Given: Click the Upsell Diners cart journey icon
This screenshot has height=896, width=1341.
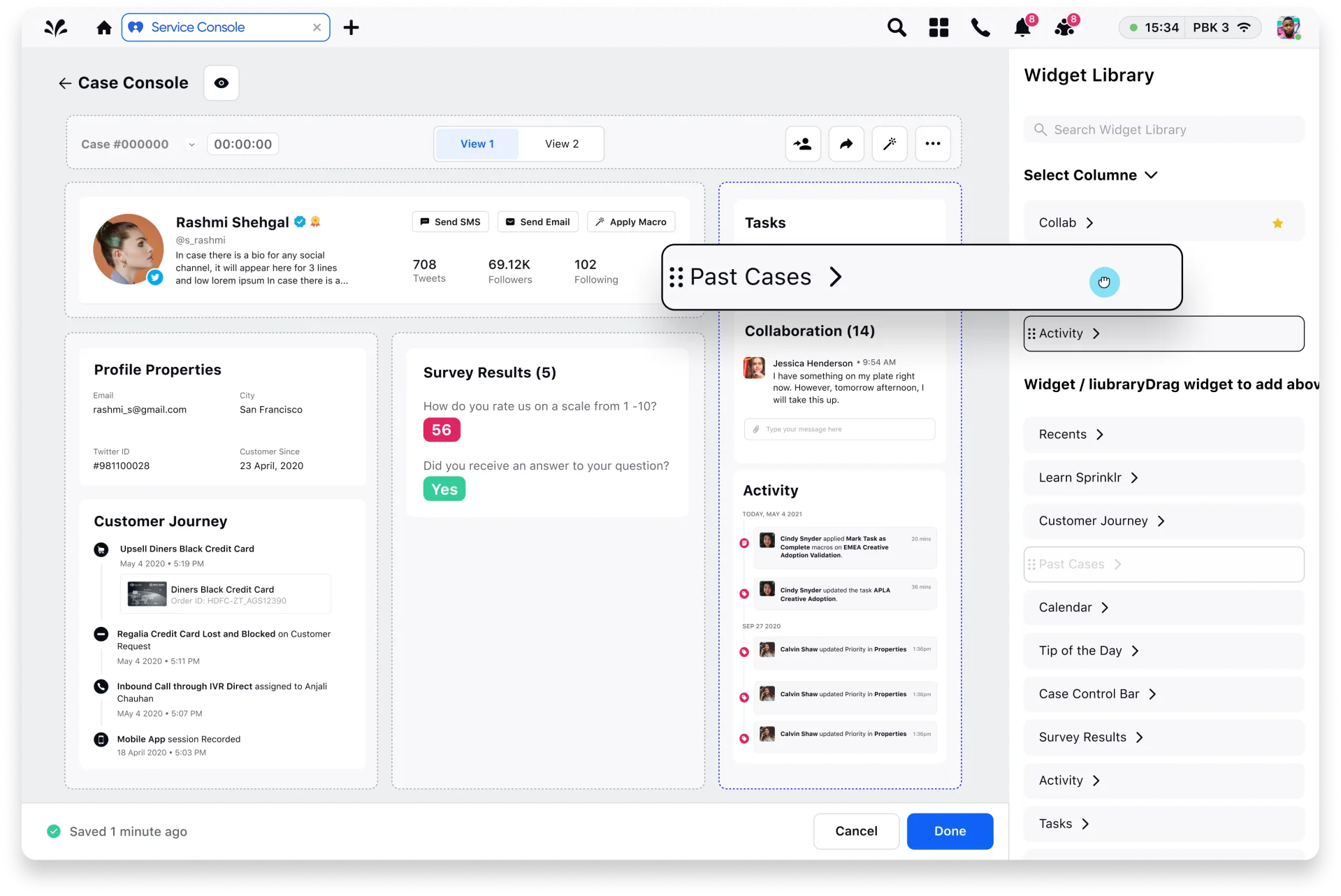Looking at the screenshot, I should [101, 549].
